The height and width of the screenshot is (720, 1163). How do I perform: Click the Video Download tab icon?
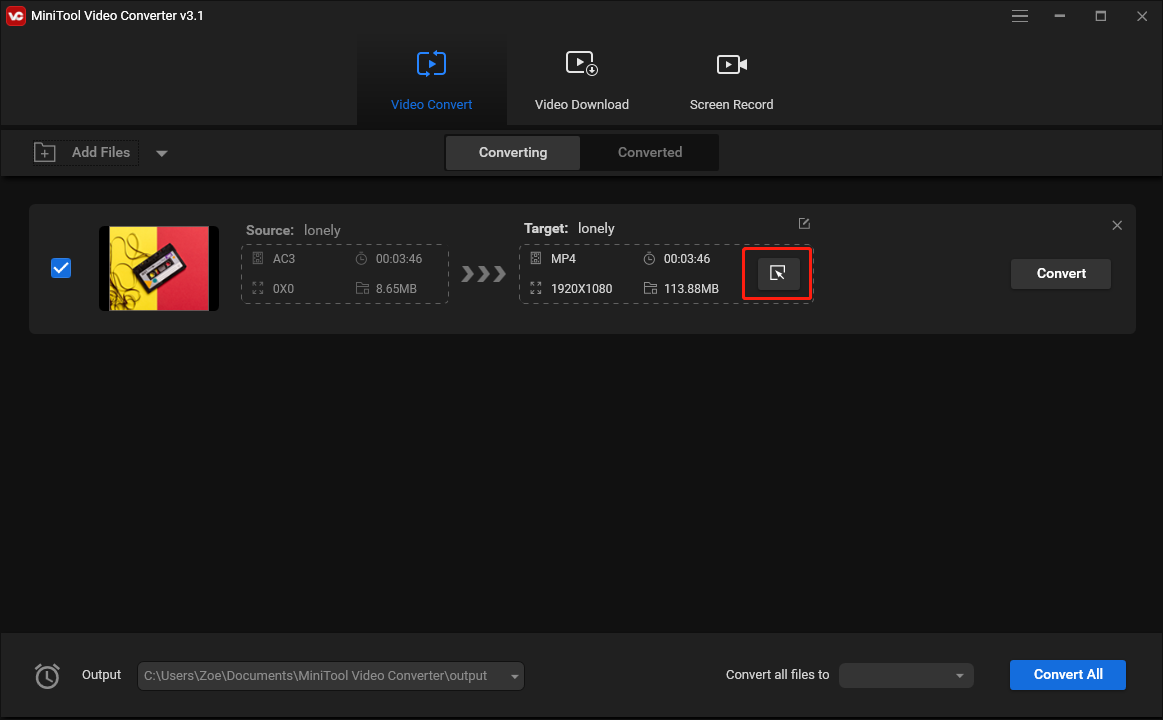(582, 64)
